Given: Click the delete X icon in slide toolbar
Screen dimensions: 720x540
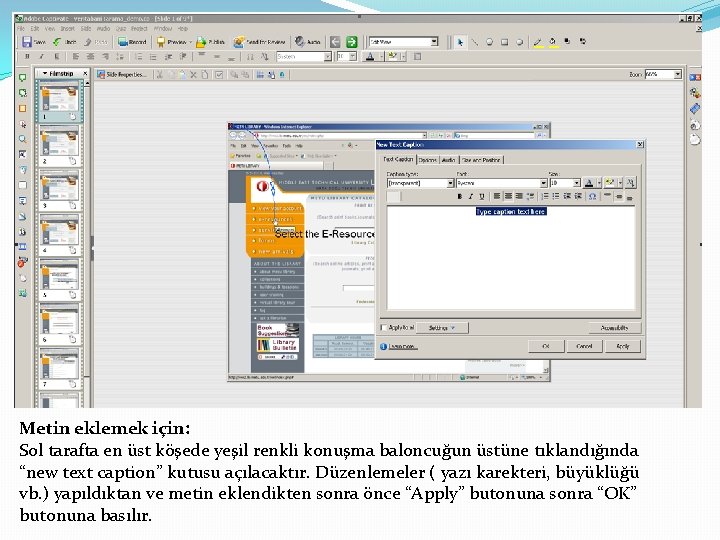Looking at the screenshot, I should coord(193,74).
